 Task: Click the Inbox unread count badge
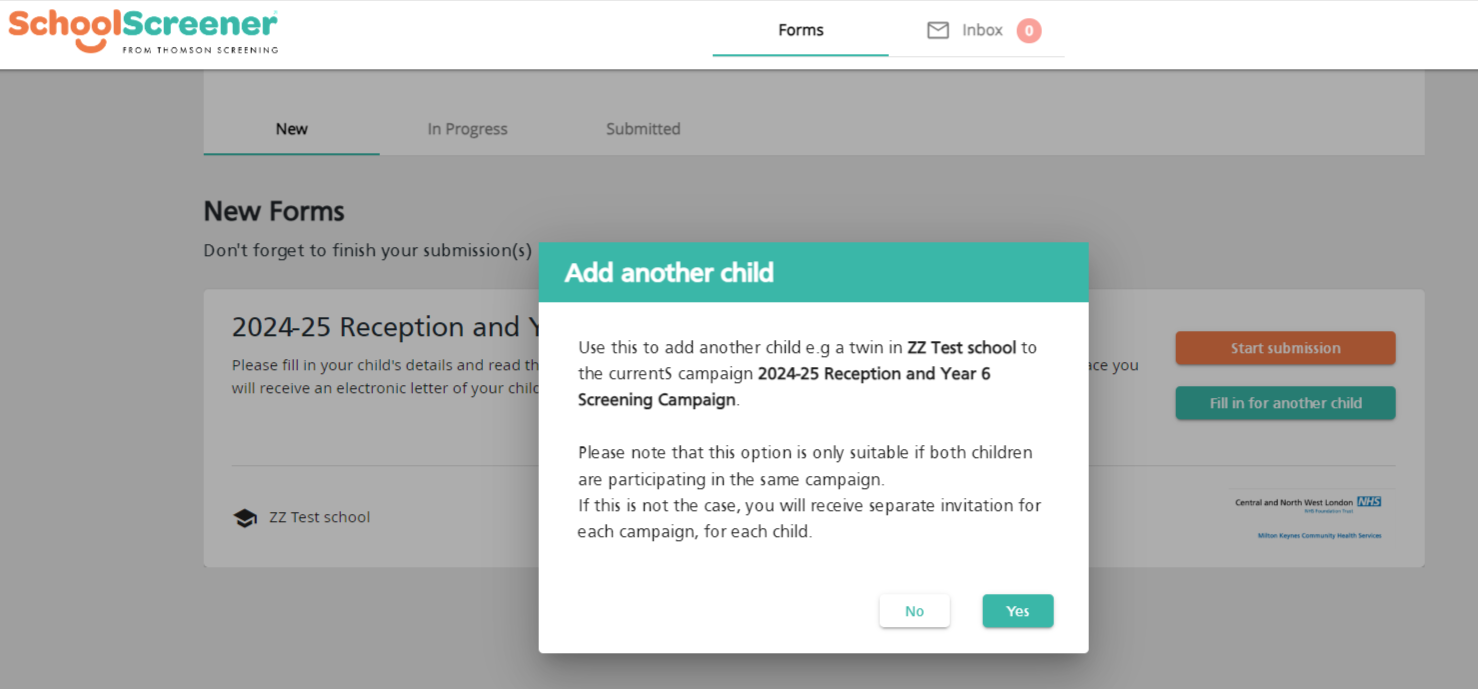(1029, 31)
